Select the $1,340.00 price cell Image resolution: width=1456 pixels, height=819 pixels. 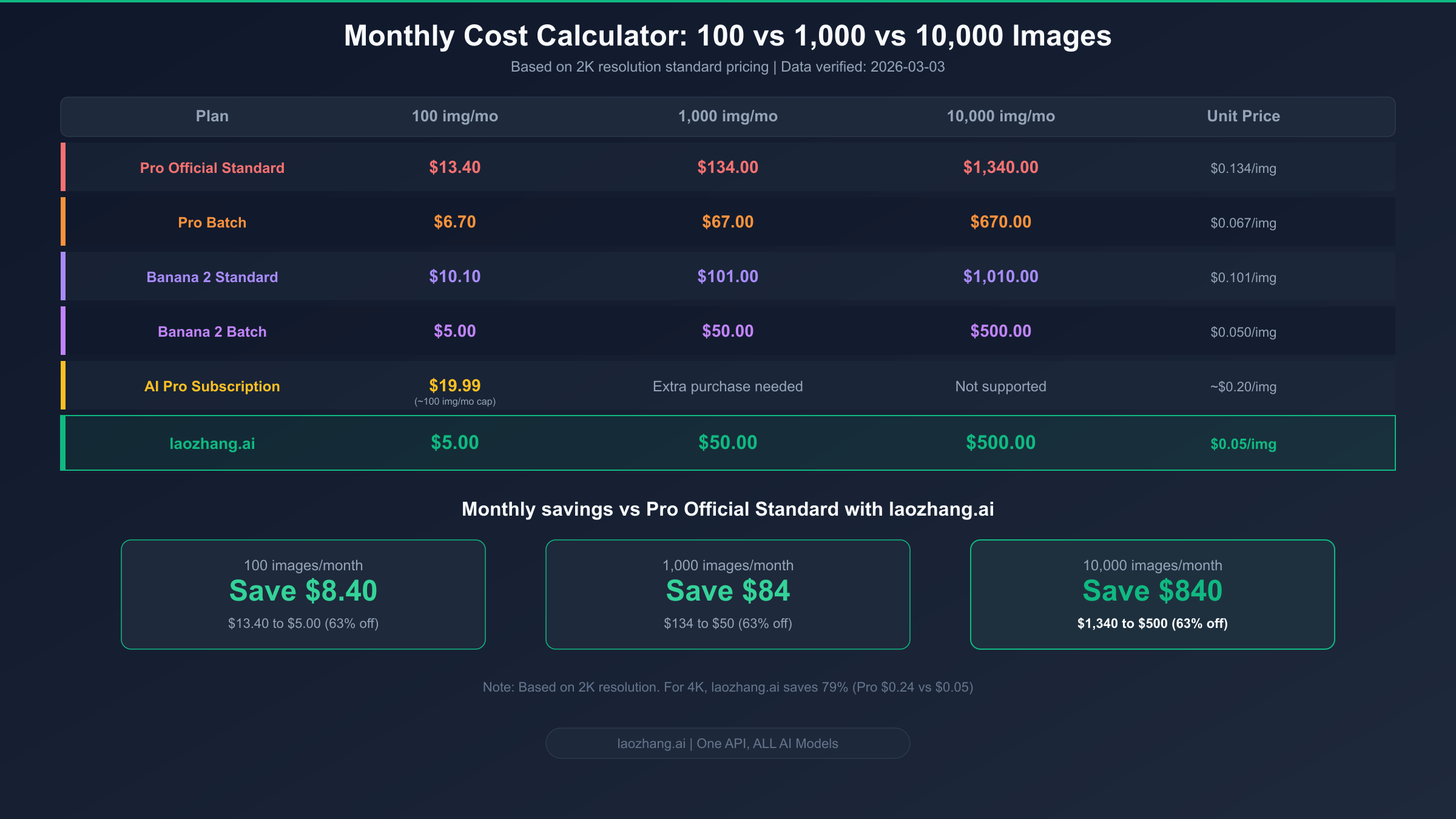(1000, 167)
